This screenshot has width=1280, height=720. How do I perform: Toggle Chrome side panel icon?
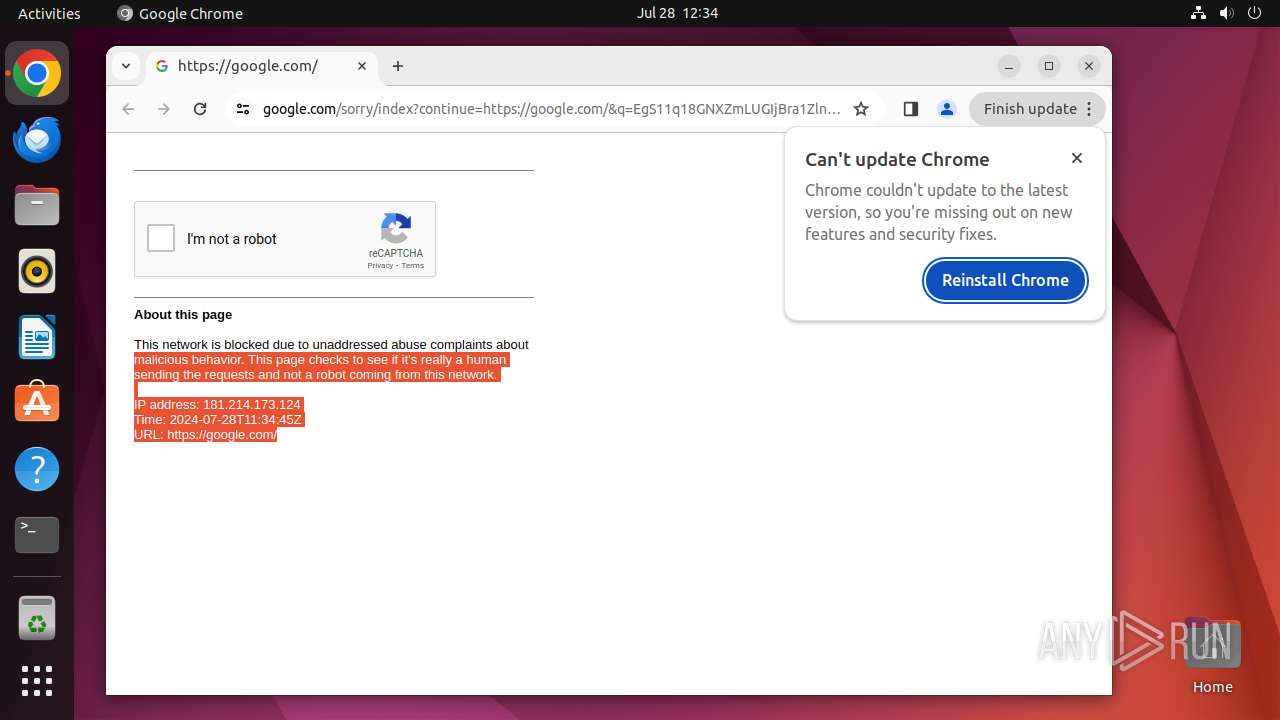(910, 109)
